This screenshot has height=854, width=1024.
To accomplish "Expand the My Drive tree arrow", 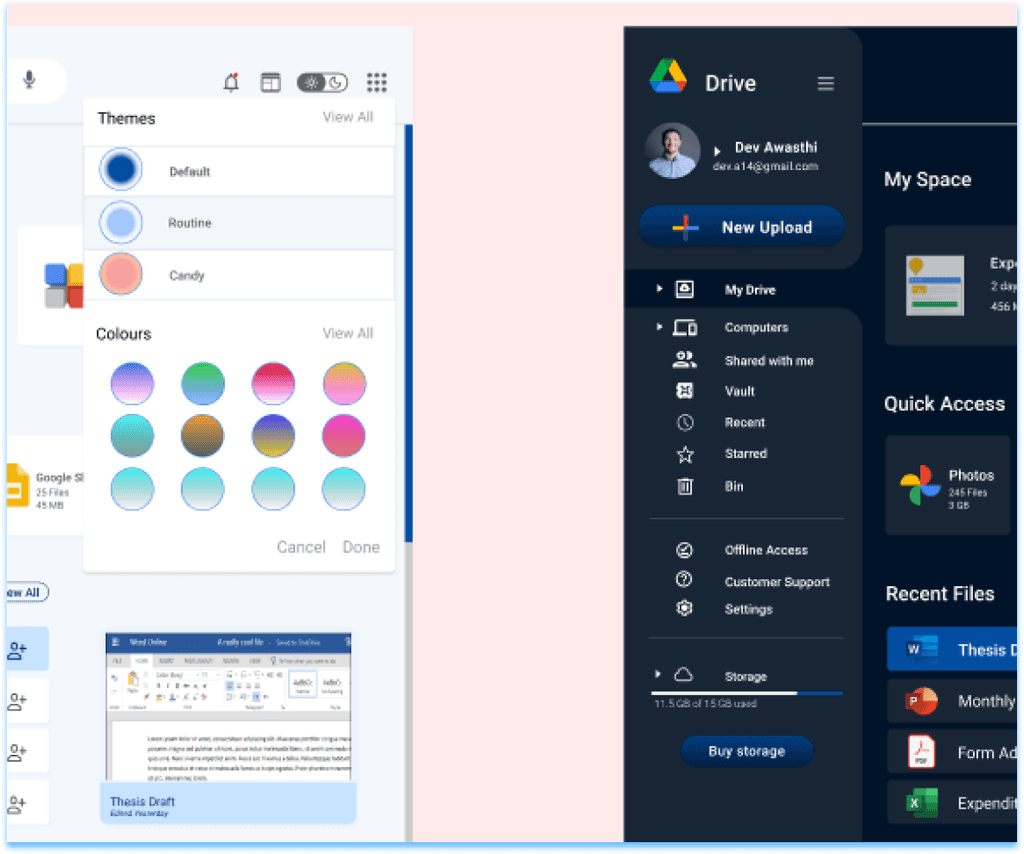I will tap(659, 288).
